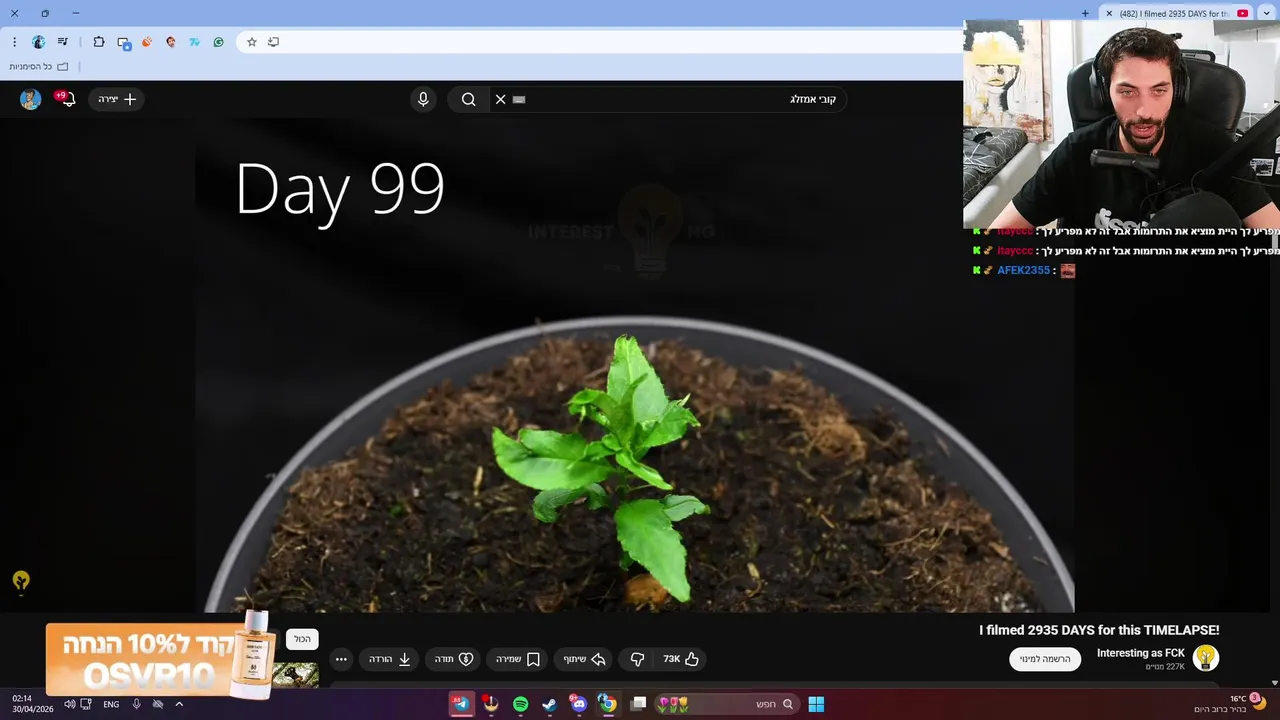Click the ENG language indicator

pyautogui.click(x=111, y=704)
